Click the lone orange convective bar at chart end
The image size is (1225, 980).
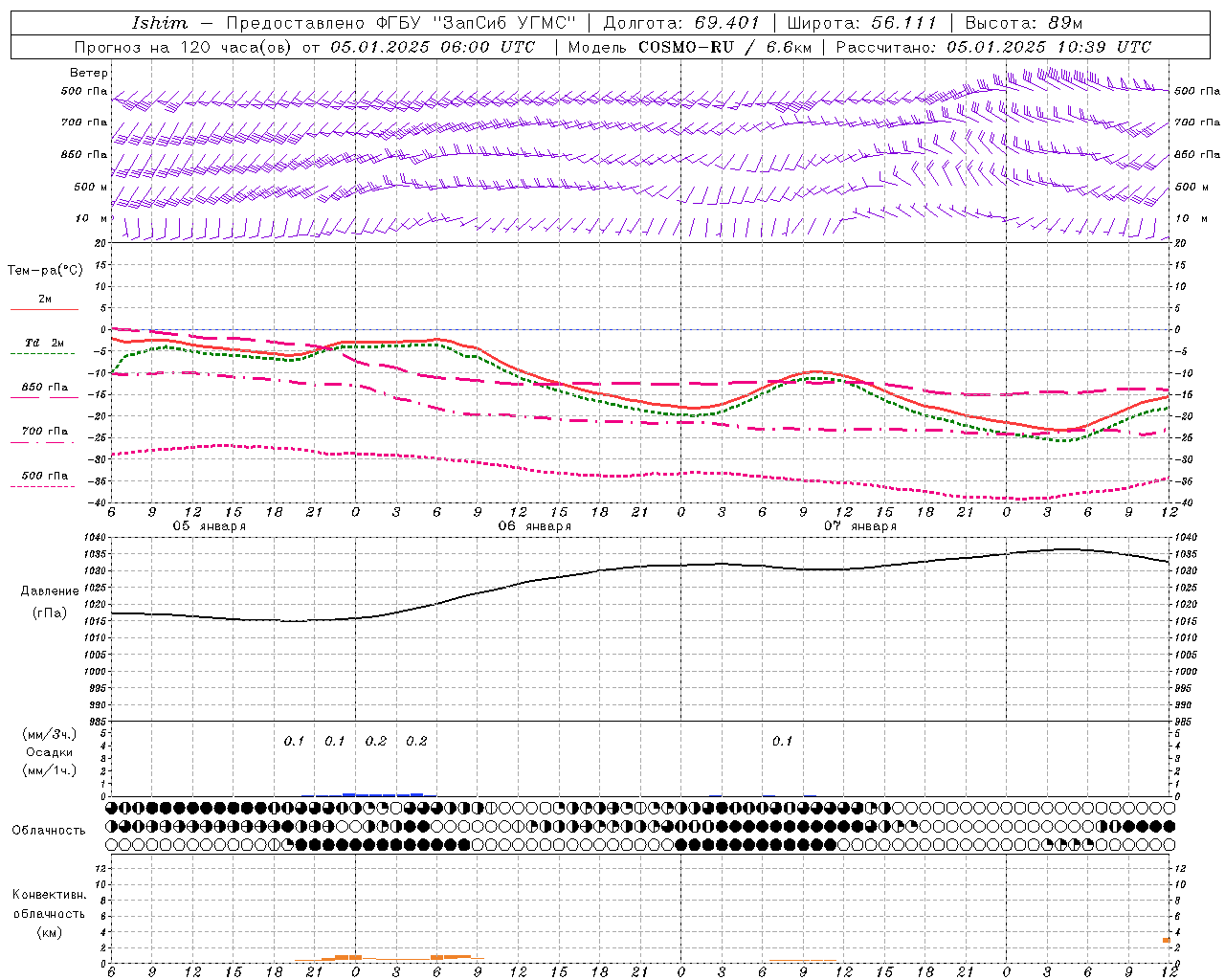(x=1167, y=940)
